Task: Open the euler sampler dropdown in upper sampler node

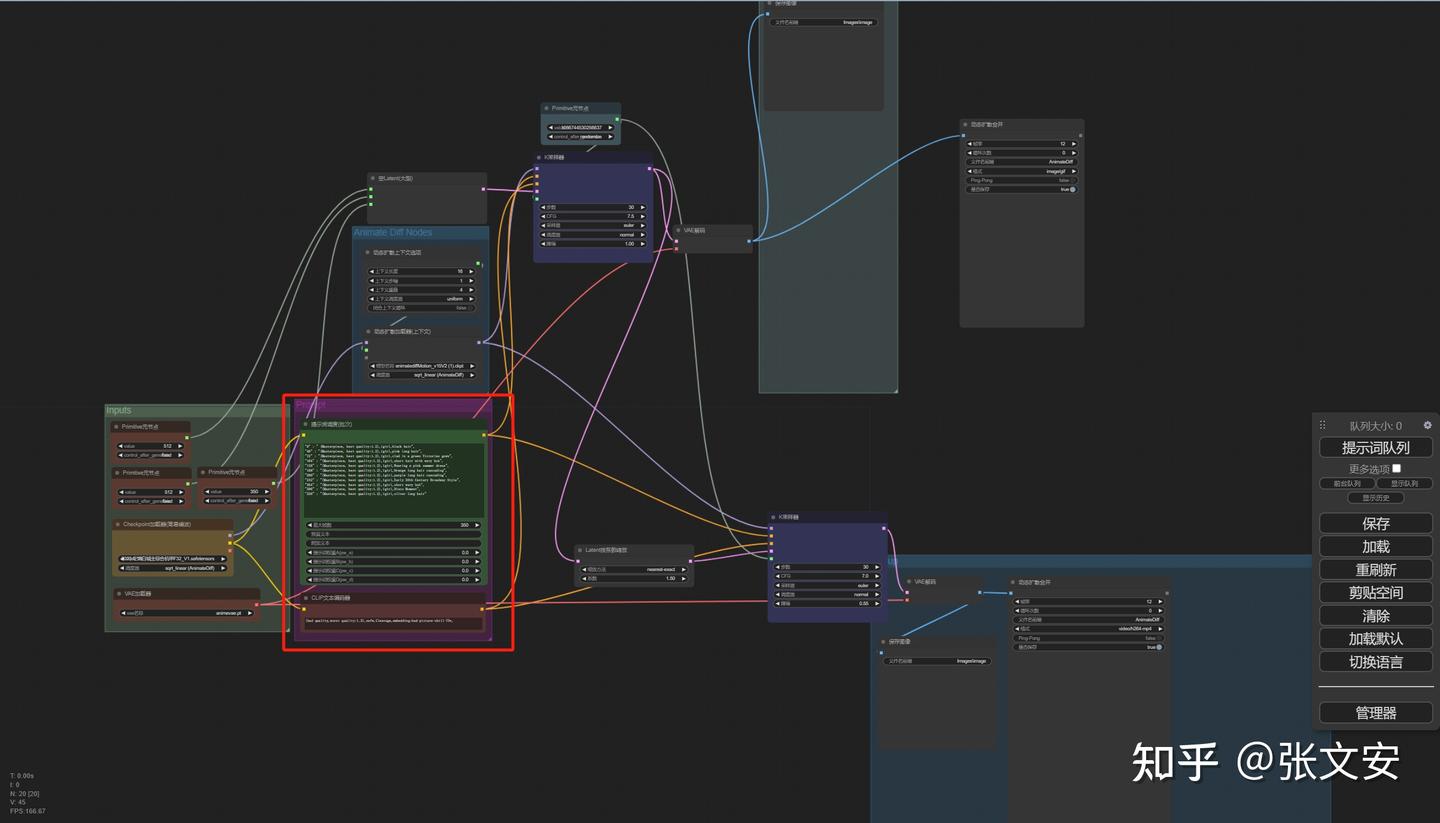Action: [592, 225]
